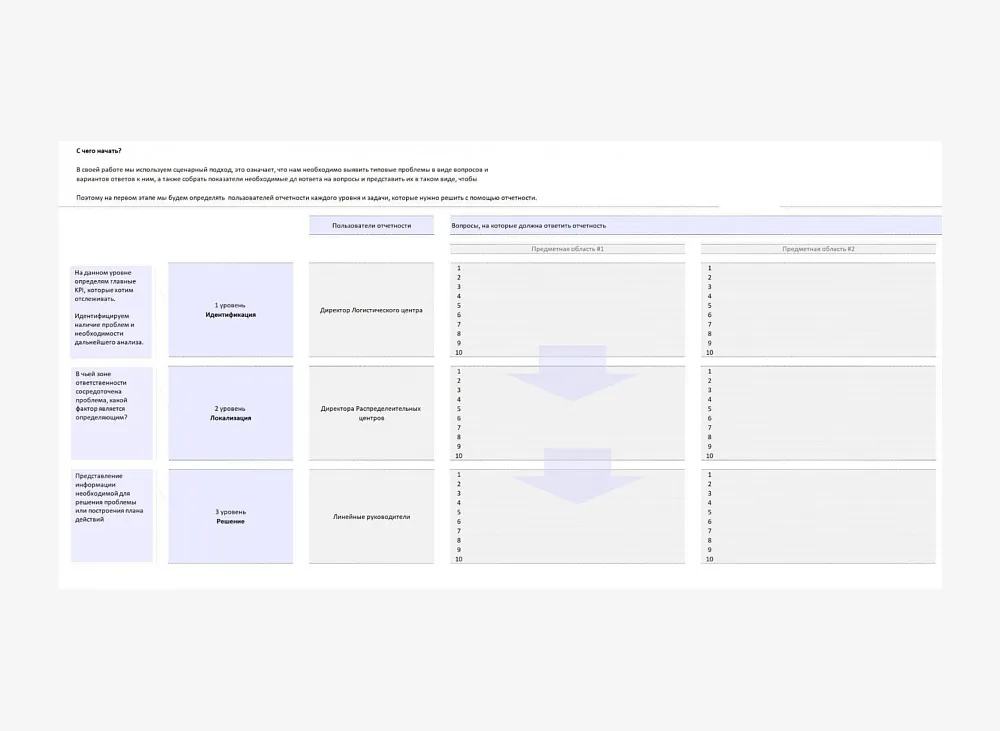Select the 'Директора Распределительных центров' cell
This screenshot has width=1000, height=731.
point(371,413)
